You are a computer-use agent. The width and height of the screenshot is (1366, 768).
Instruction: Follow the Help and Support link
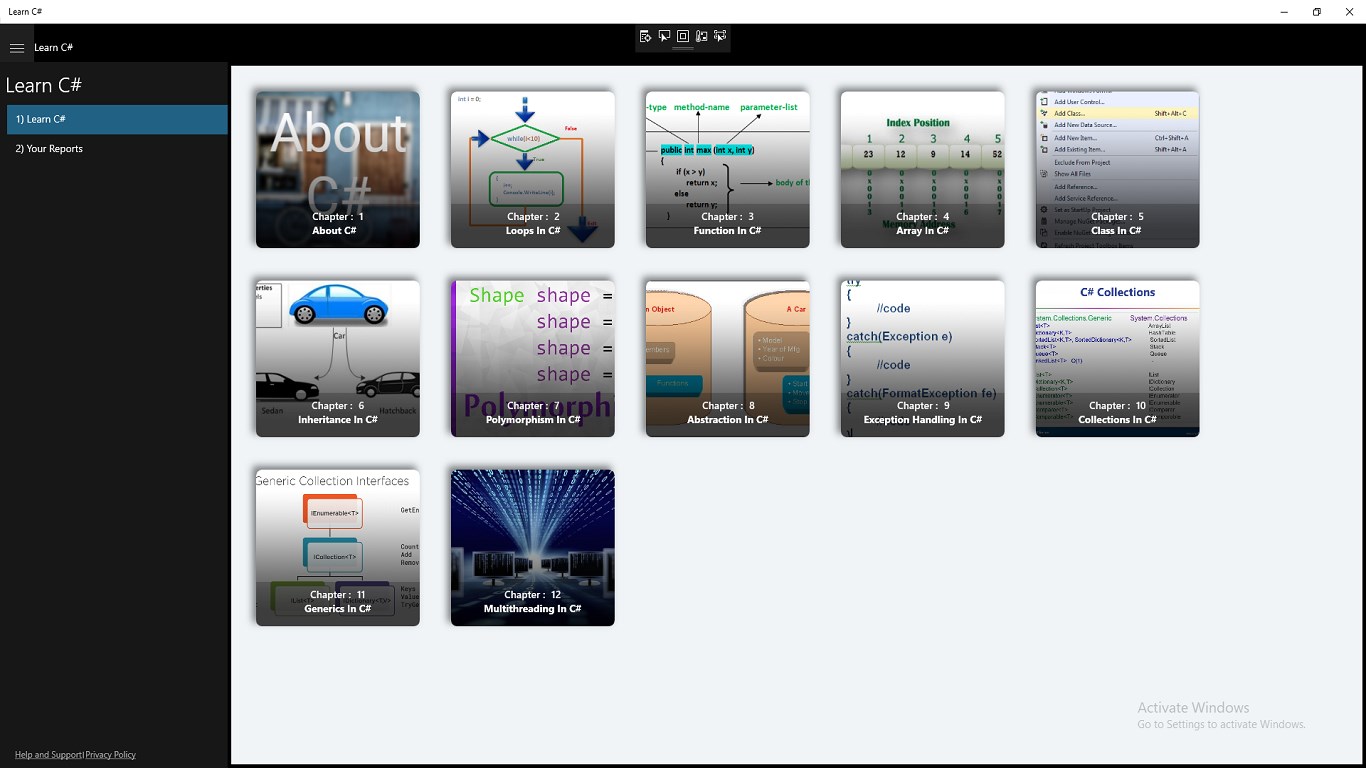point(49,755)
